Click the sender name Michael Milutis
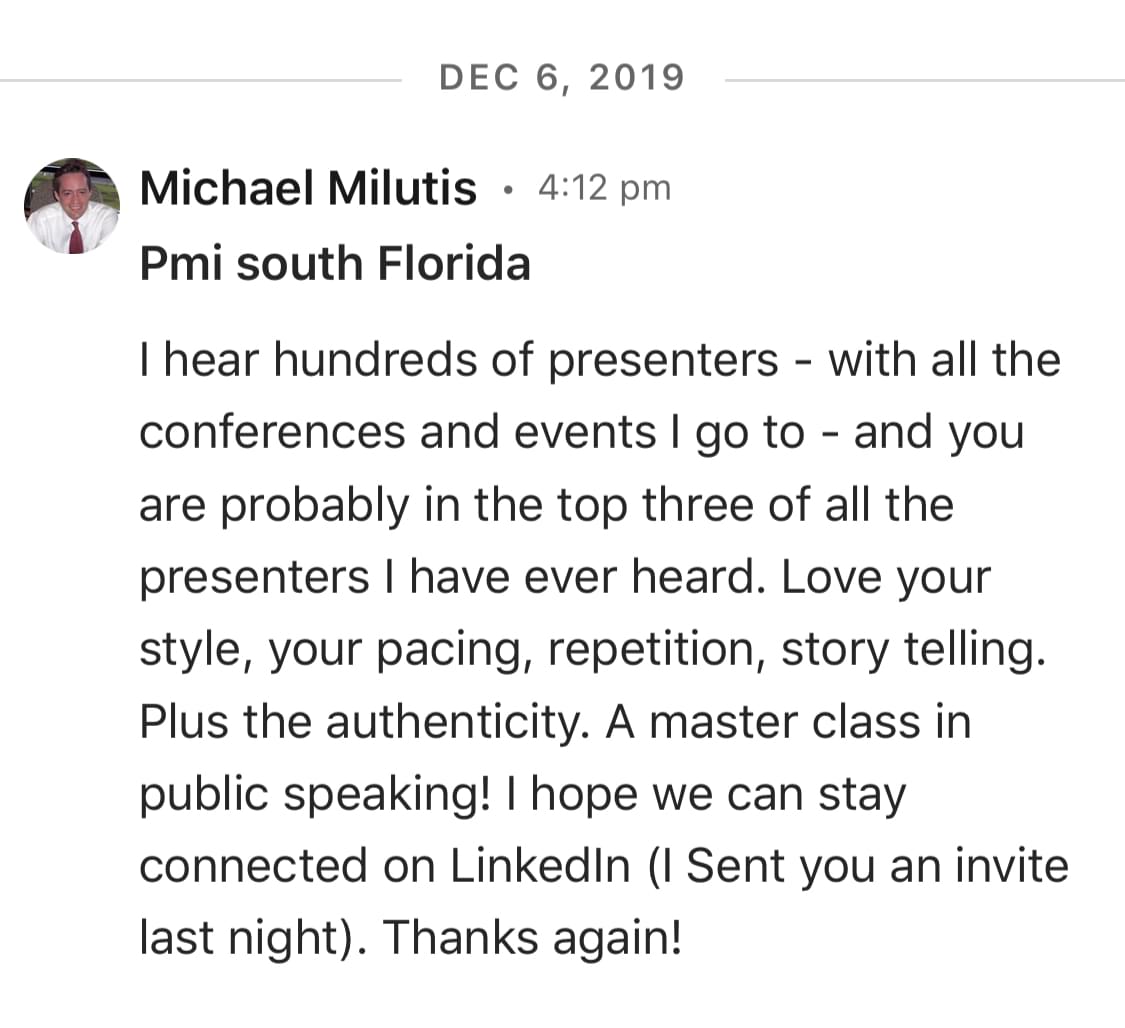 pos(308,188)
